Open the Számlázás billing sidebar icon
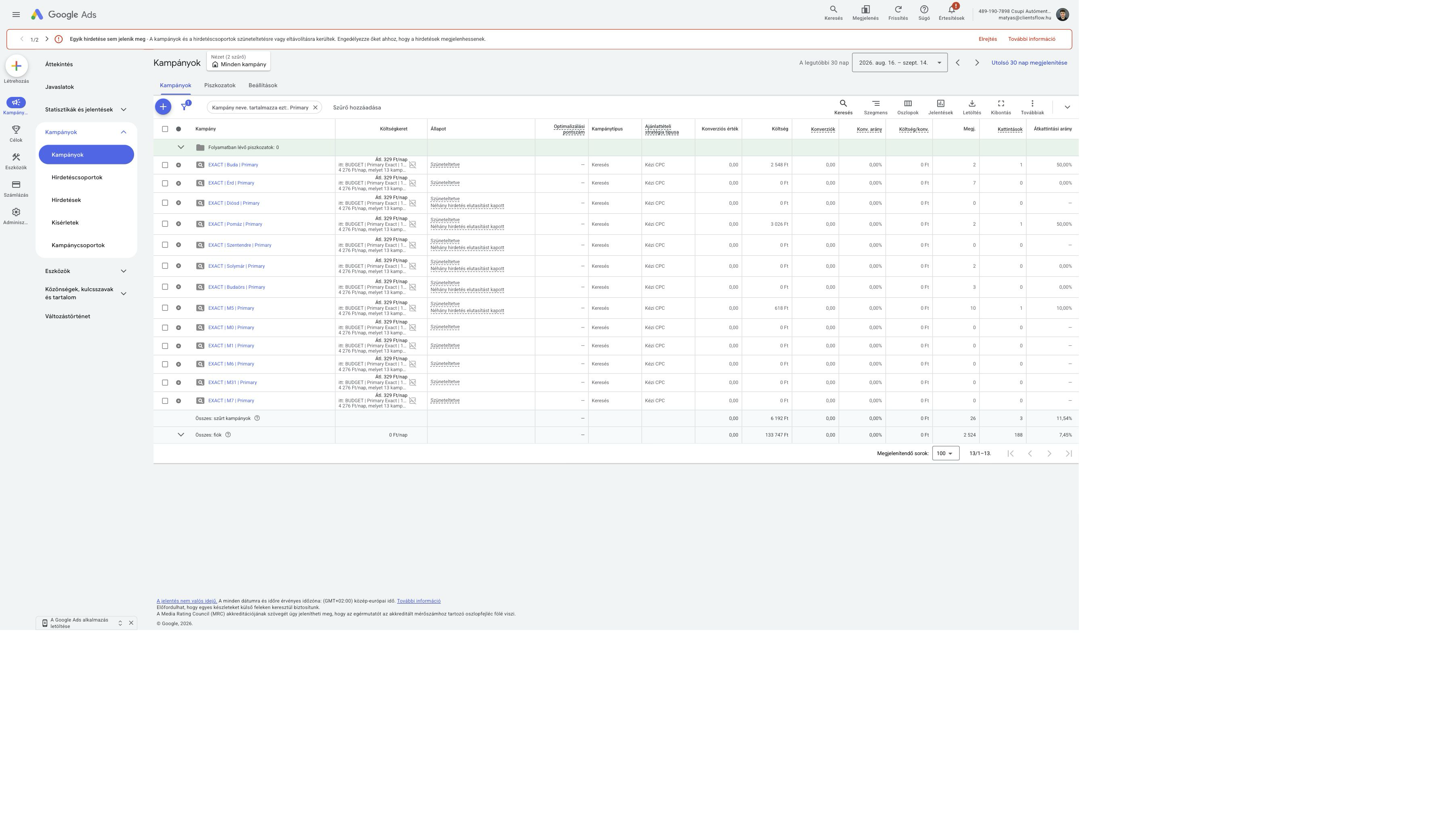The height and width of the screenshot is (840, 1438). tap(16, 185)
